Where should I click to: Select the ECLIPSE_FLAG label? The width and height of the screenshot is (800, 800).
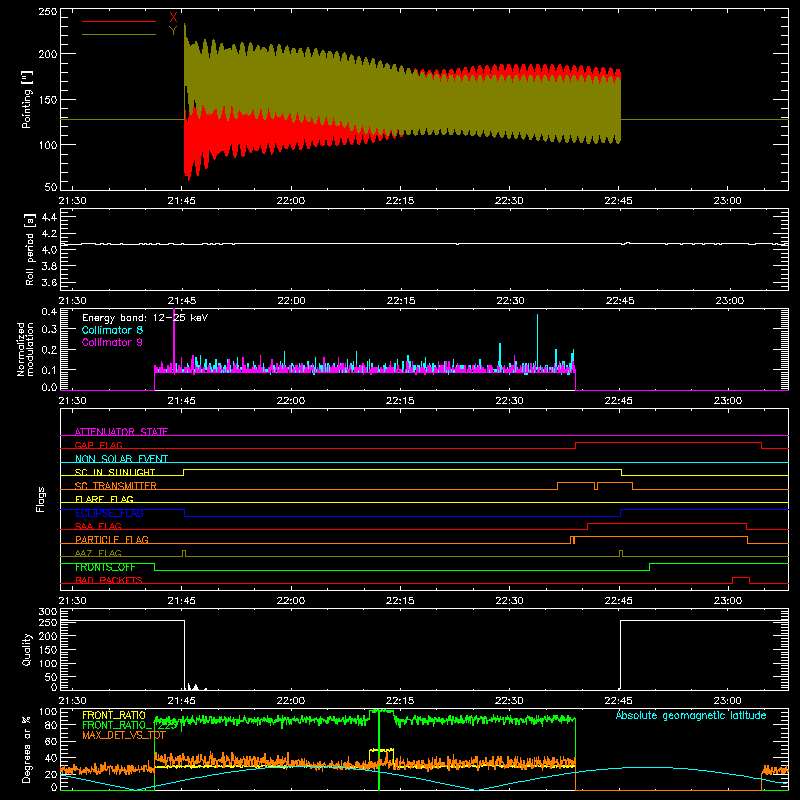click(109, 513)
